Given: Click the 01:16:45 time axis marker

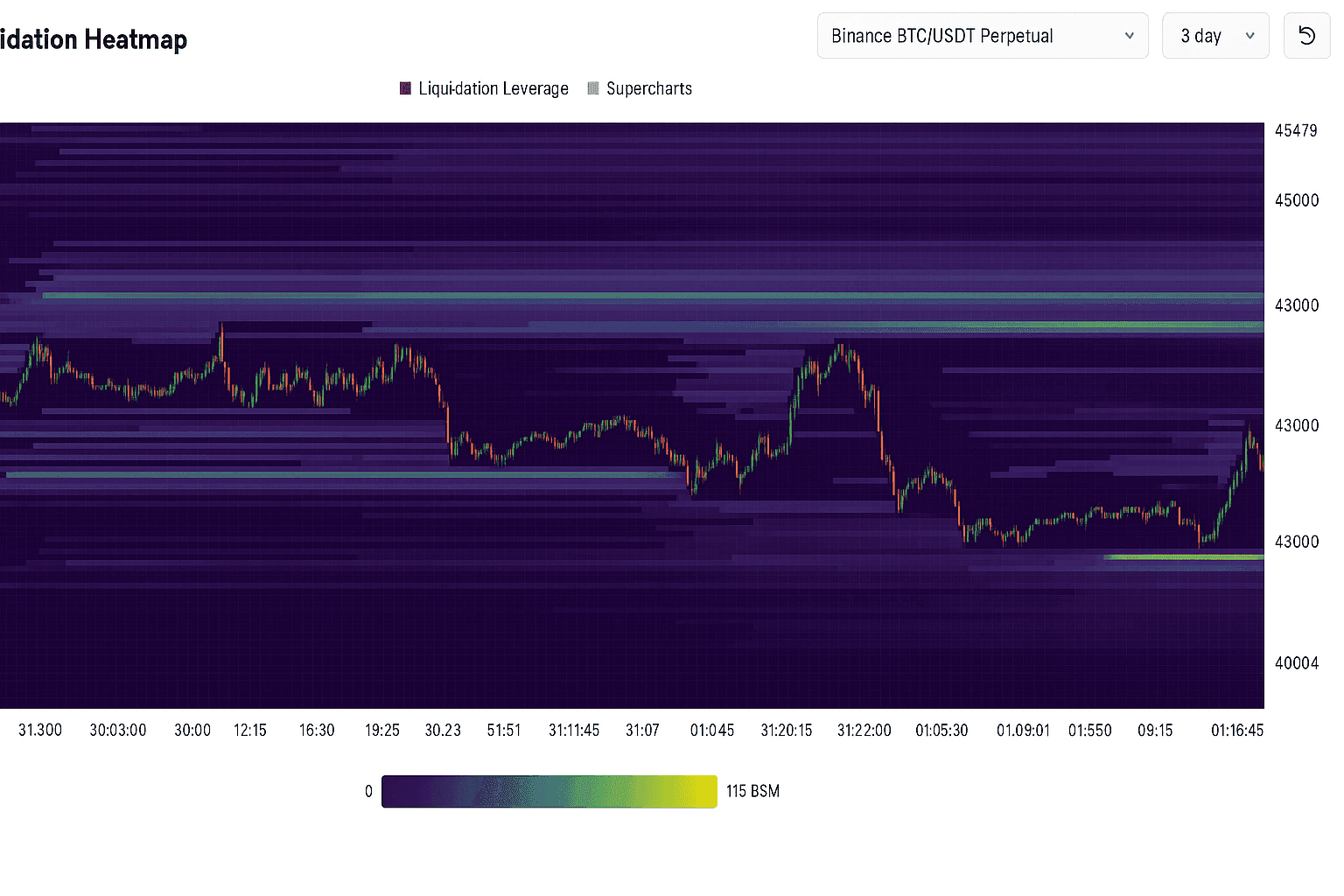Looking at the screenshot, I should click(x=1236, y=730).
